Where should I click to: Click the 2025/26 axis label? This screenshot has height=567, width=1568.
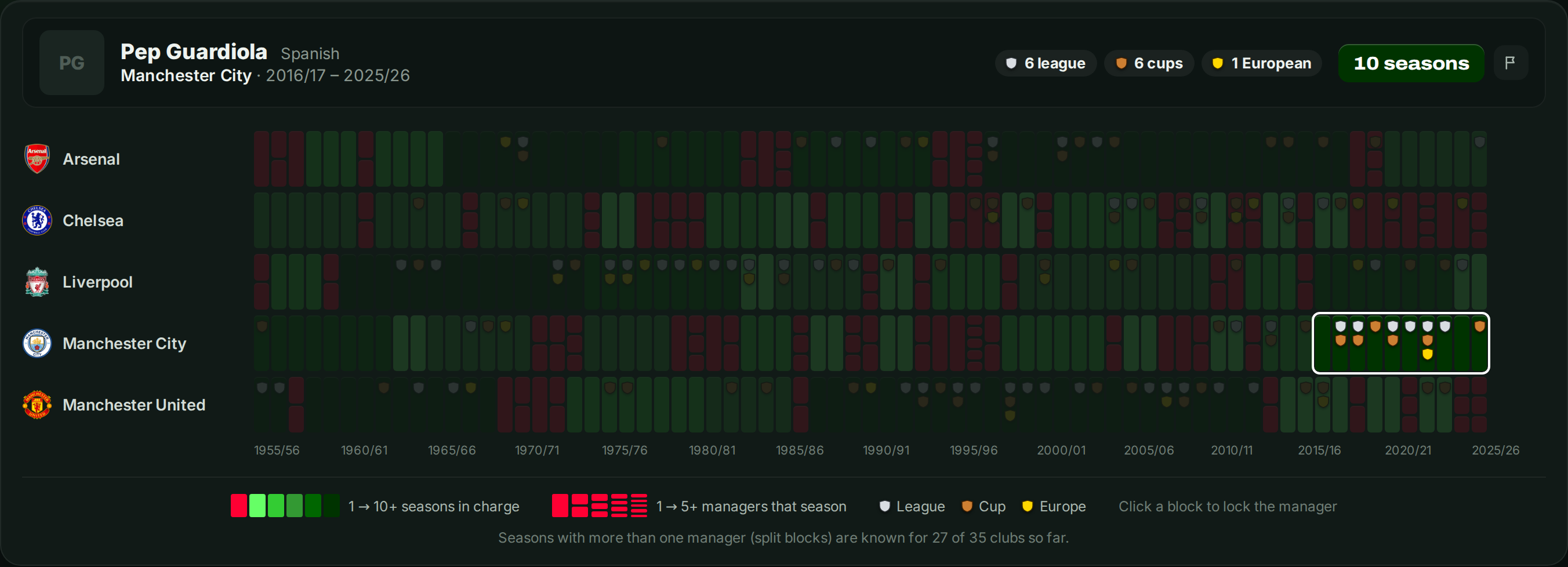pyautogui.click(x=1495, y=450)
